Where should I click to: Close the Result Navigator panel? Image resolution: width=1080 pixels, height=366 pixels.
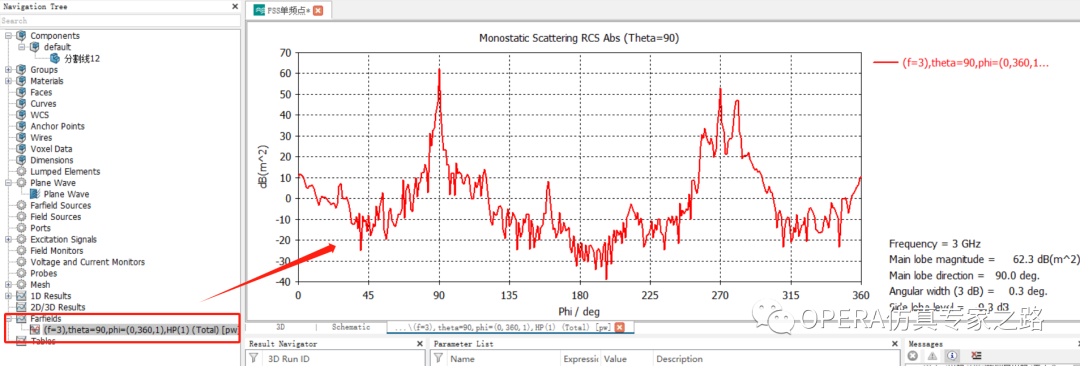(420, 343)
